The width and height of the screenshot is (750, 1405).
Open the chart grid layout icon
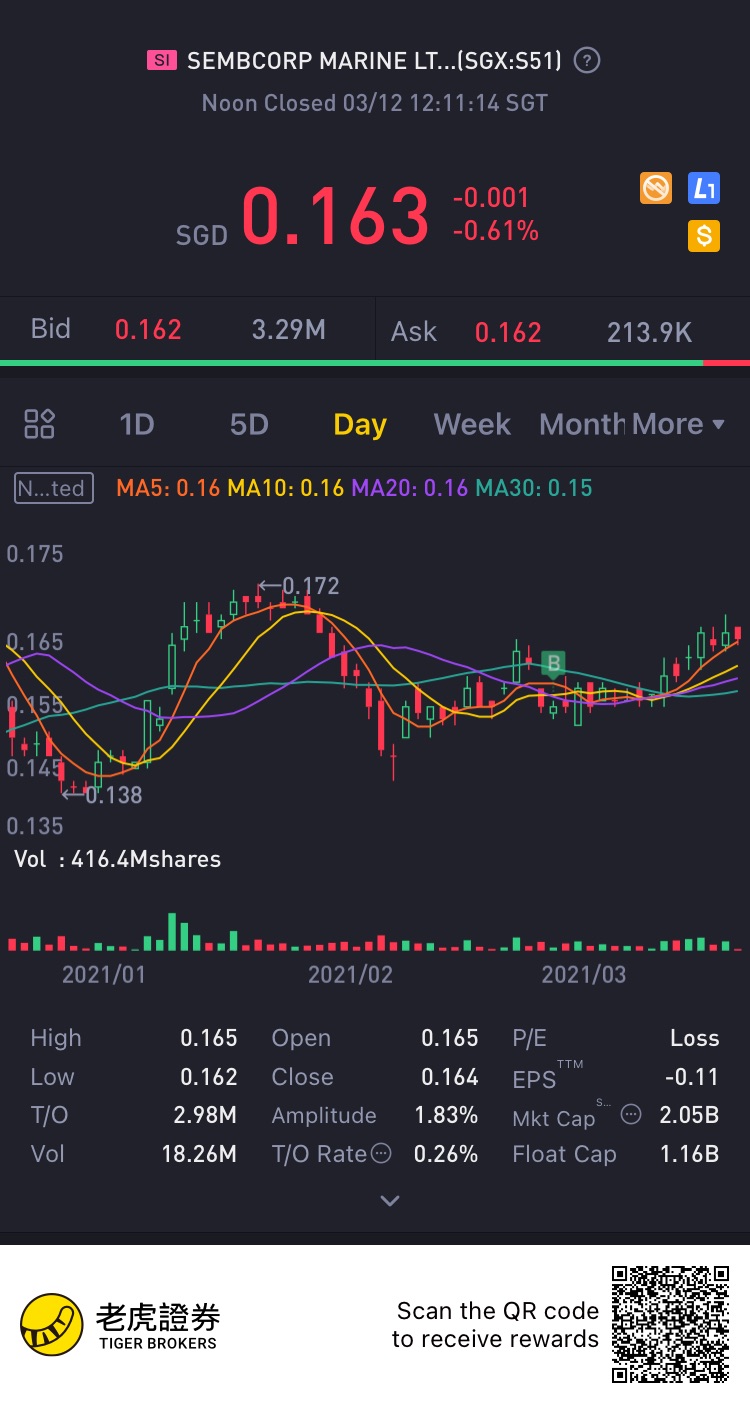coord(39,424)
